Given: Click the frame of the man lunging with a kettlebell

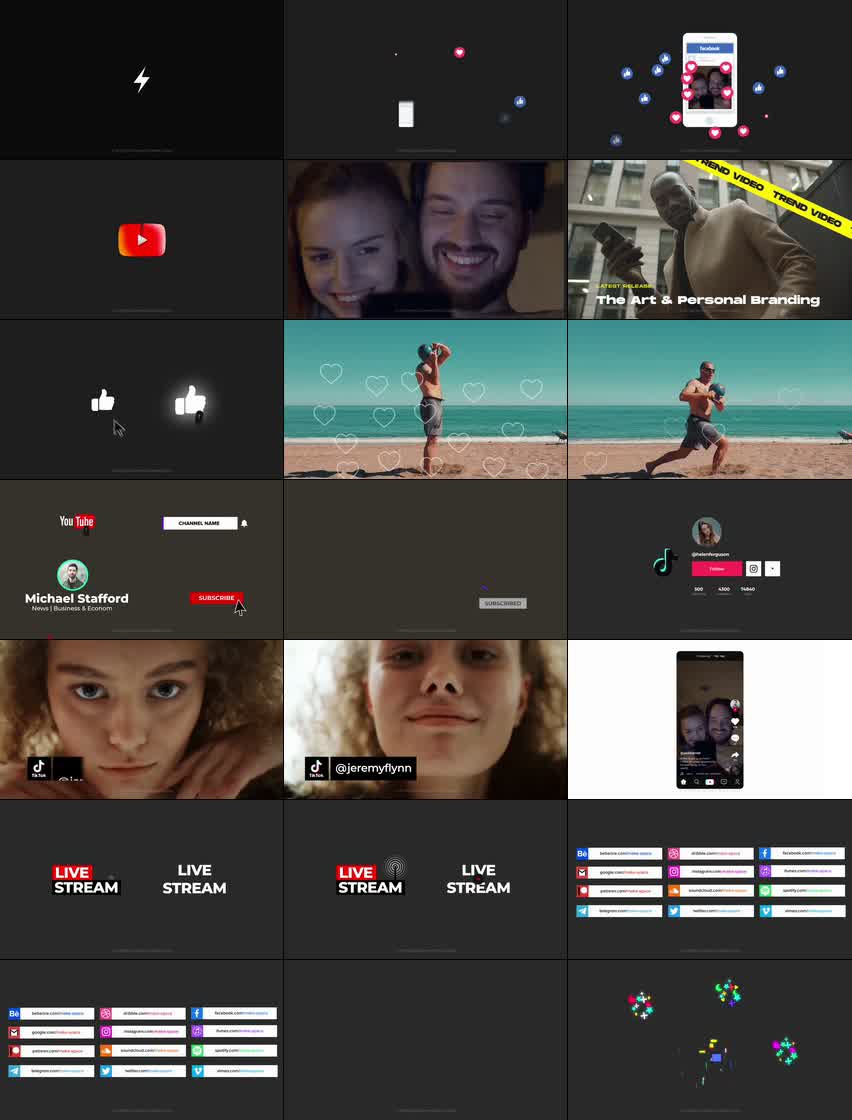Looking at the screenshot, I should pos(710,399).
